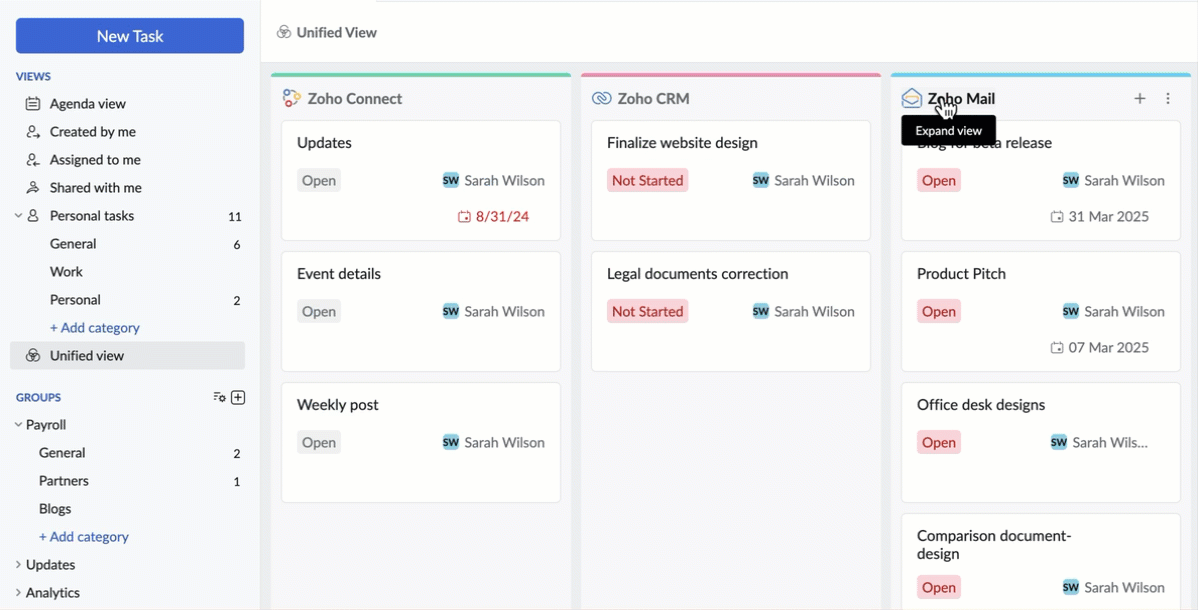Click Open status on Blog beta release card
The height and width of the screenshot is (610, 1198).
pos(939,180)
